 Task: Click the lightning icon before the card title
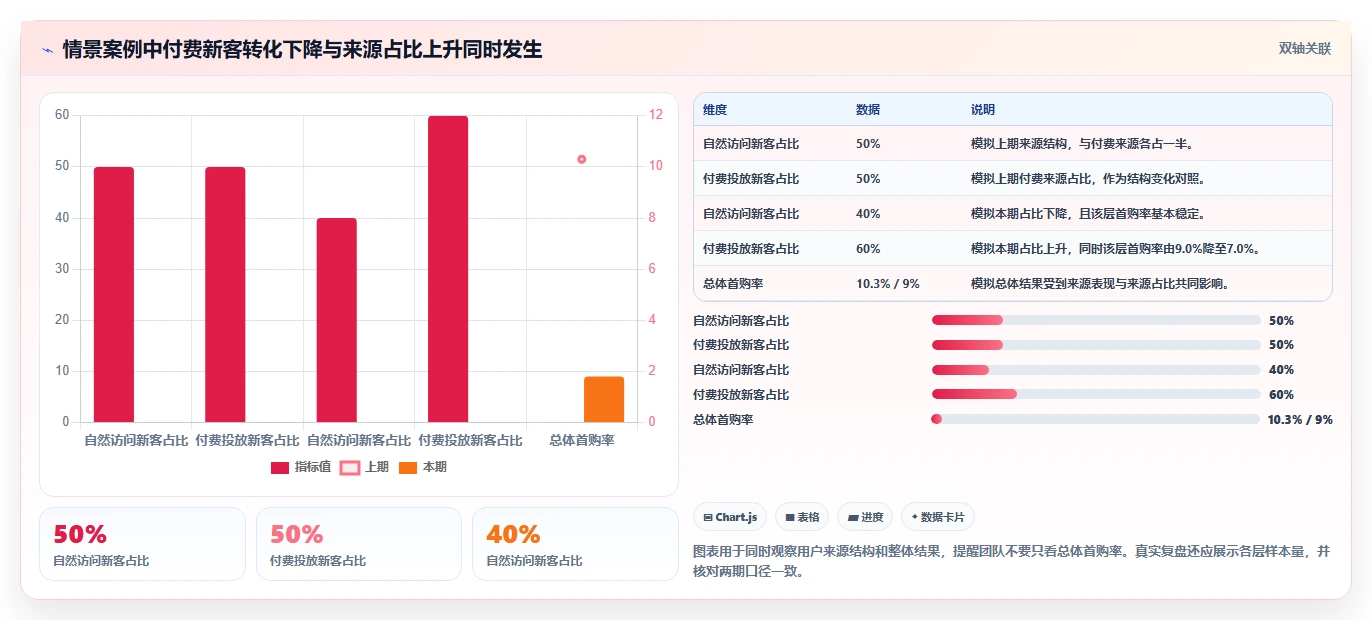[x=48, y=50]
